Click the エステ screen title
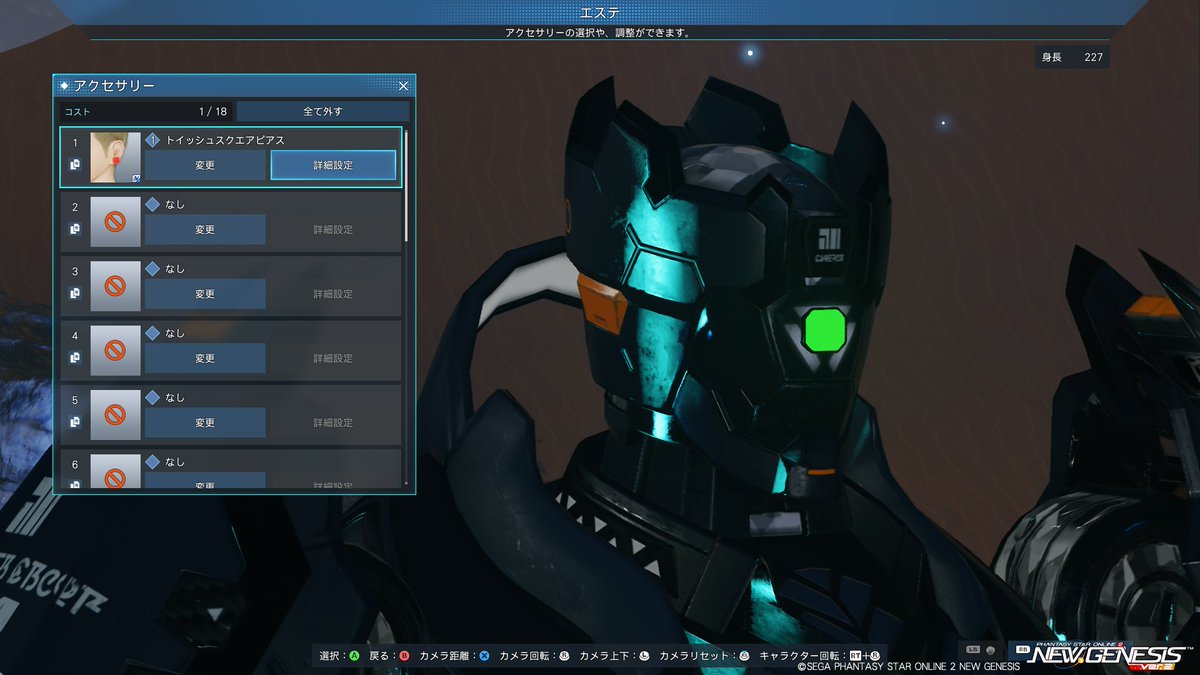Image resolution: width=1200 pixels, height=675 pixels. point(600,12)
